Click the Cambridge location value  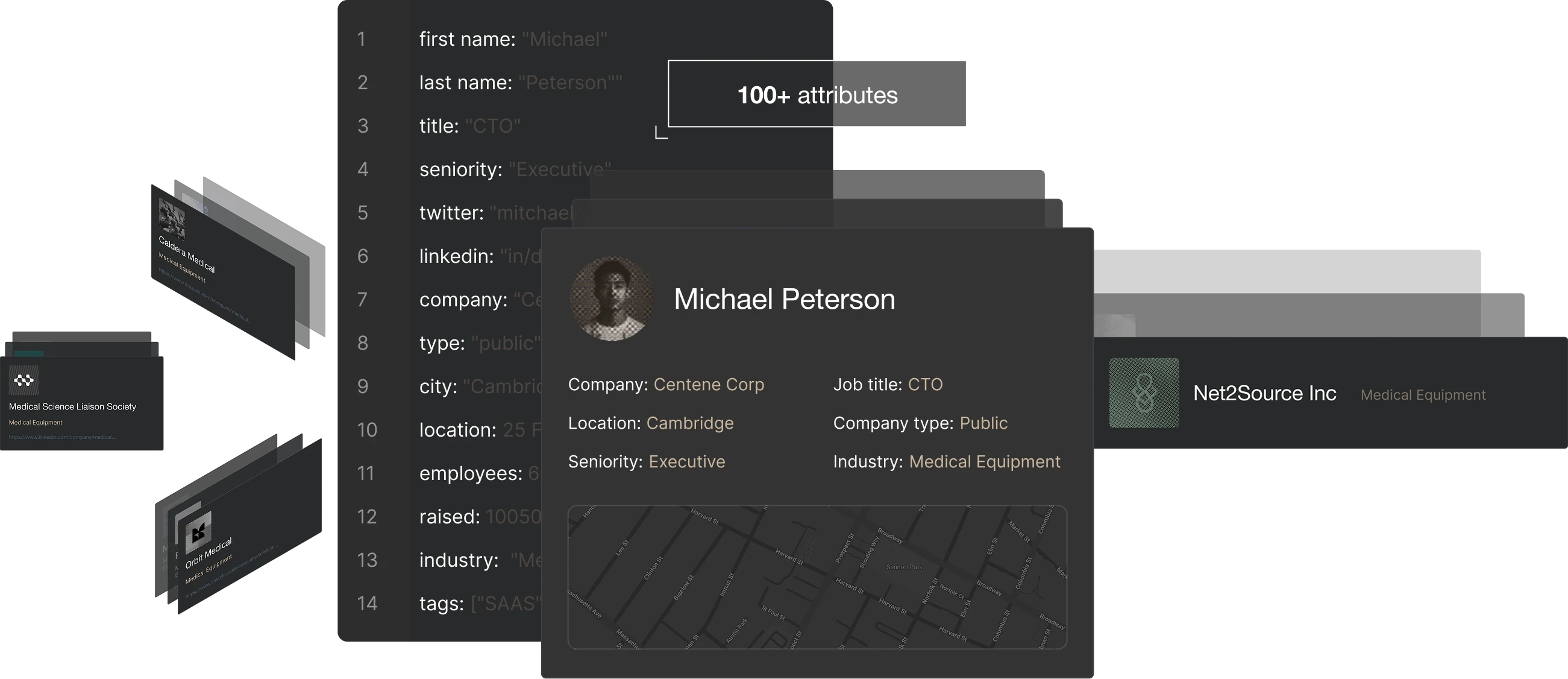point(689,423)
